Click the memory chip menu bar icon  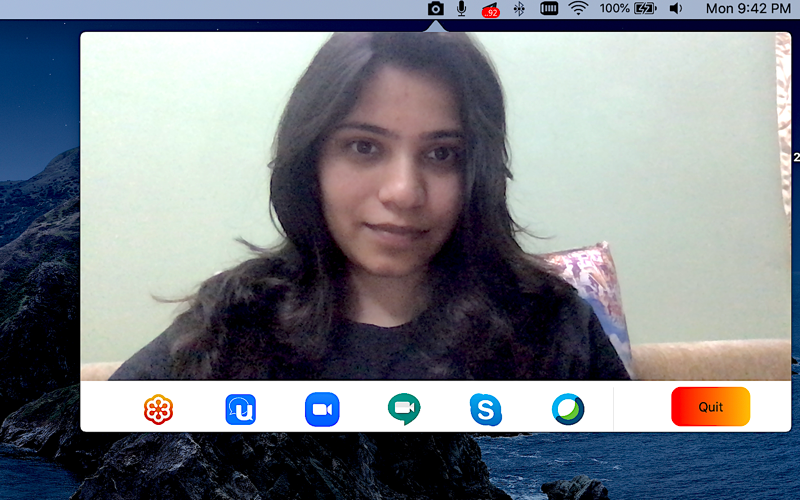549,9
